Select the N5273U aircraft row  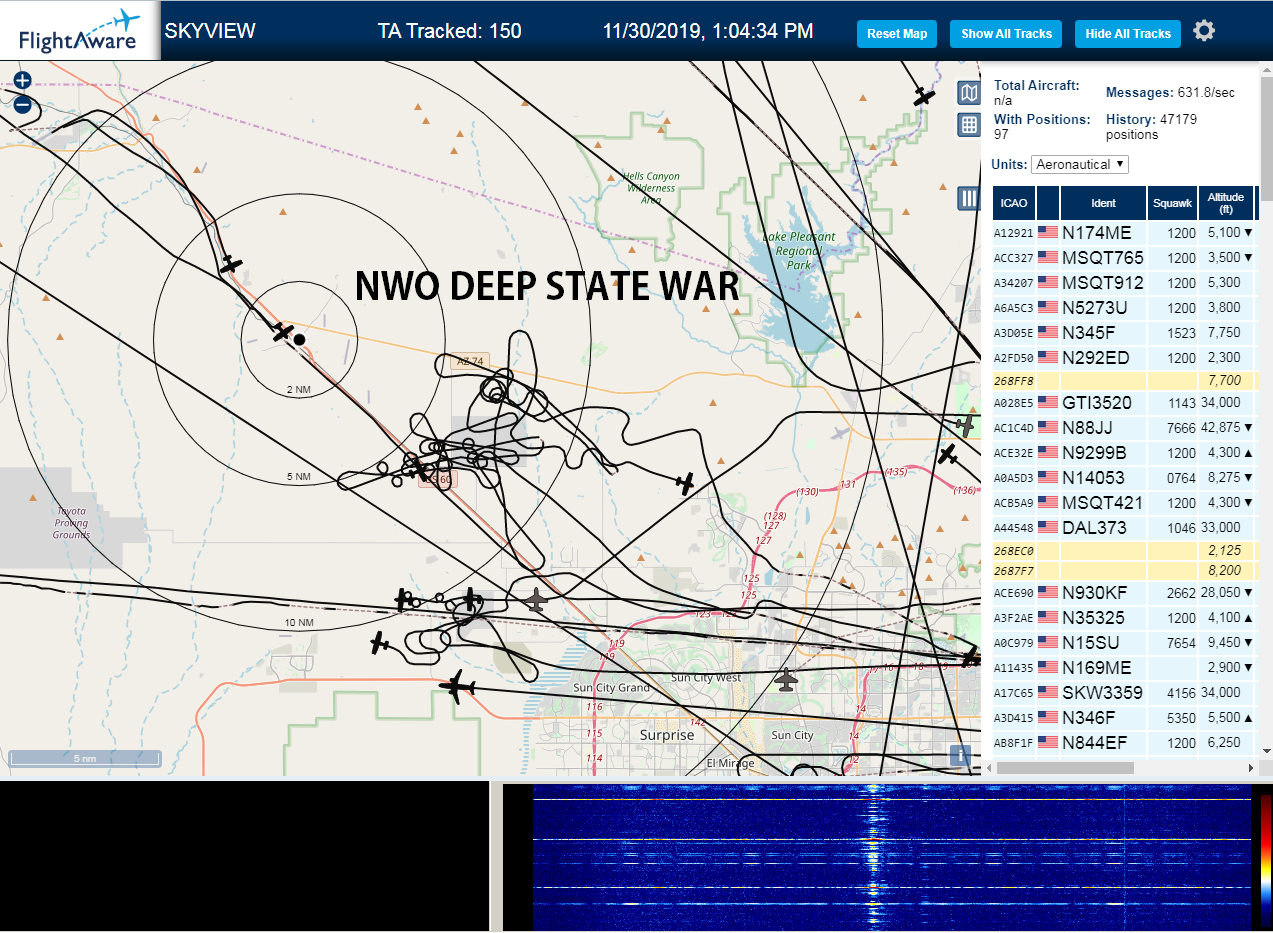(1125, 308)
